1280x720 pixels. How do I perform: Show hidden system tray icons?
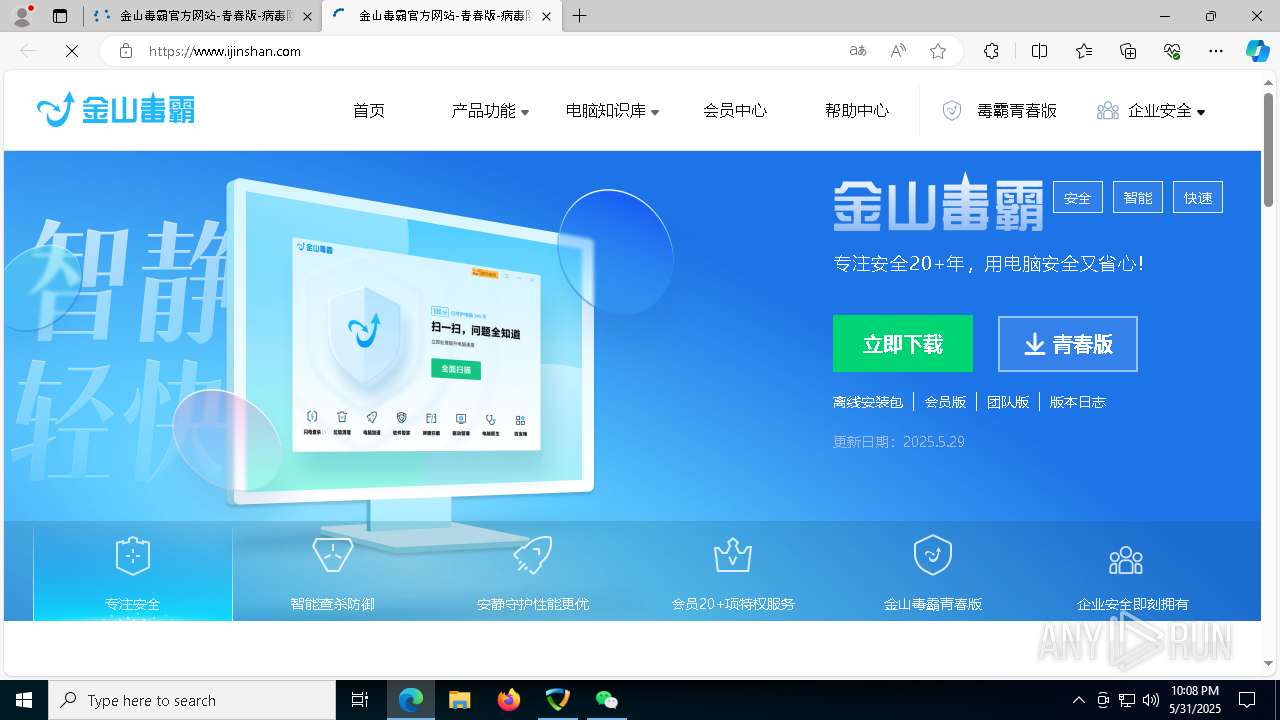point(1078,700)
